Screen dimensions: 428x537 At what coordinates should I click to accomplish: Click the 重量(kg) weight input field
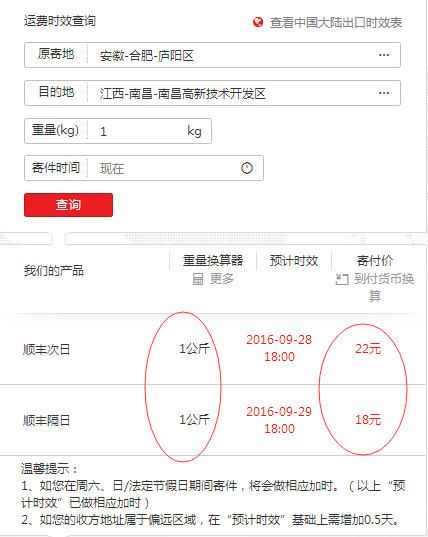(118, 131)
